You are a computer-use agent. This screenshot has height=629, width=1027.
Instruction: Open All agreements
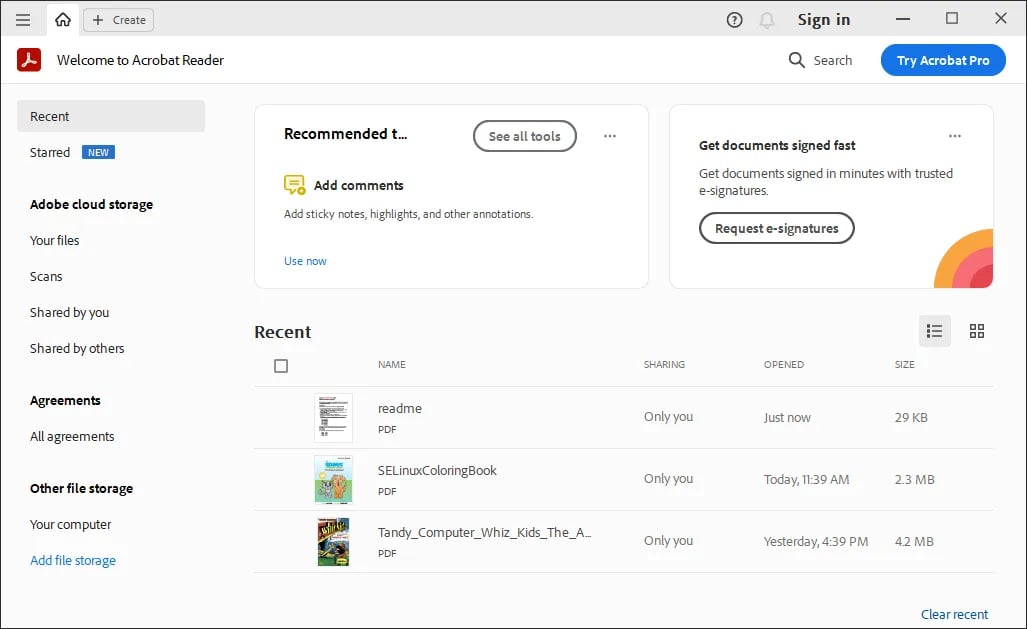(72, 436)
